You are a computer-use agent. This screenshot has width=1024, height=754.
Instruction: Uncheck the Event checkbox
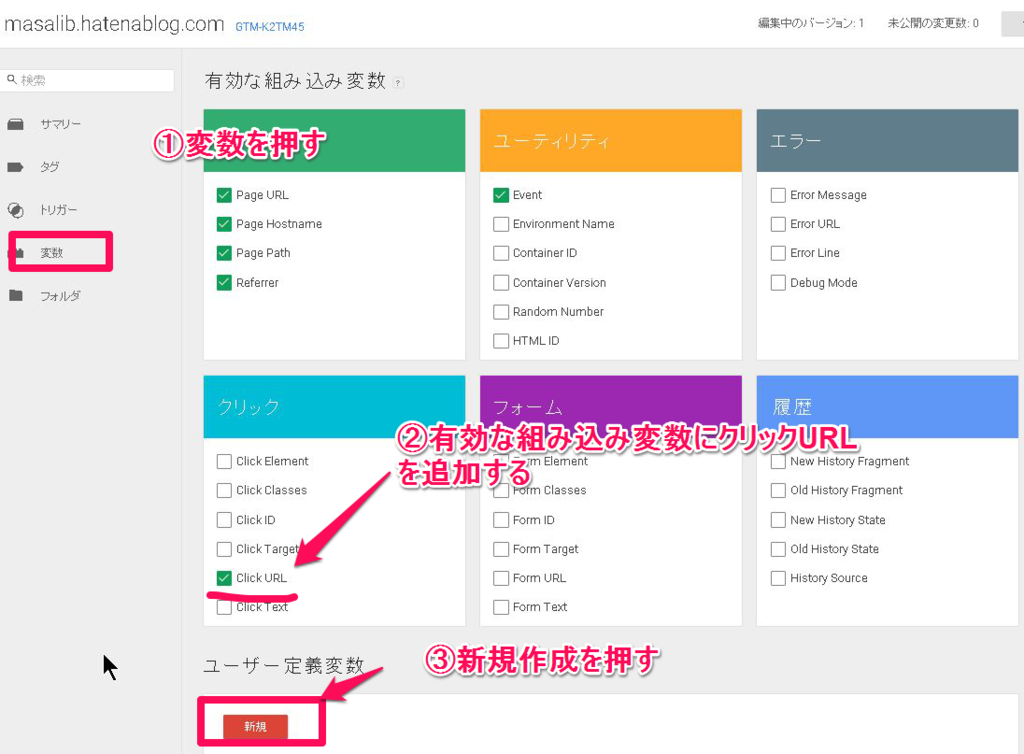pyautogui.click(x=501, y=195)
